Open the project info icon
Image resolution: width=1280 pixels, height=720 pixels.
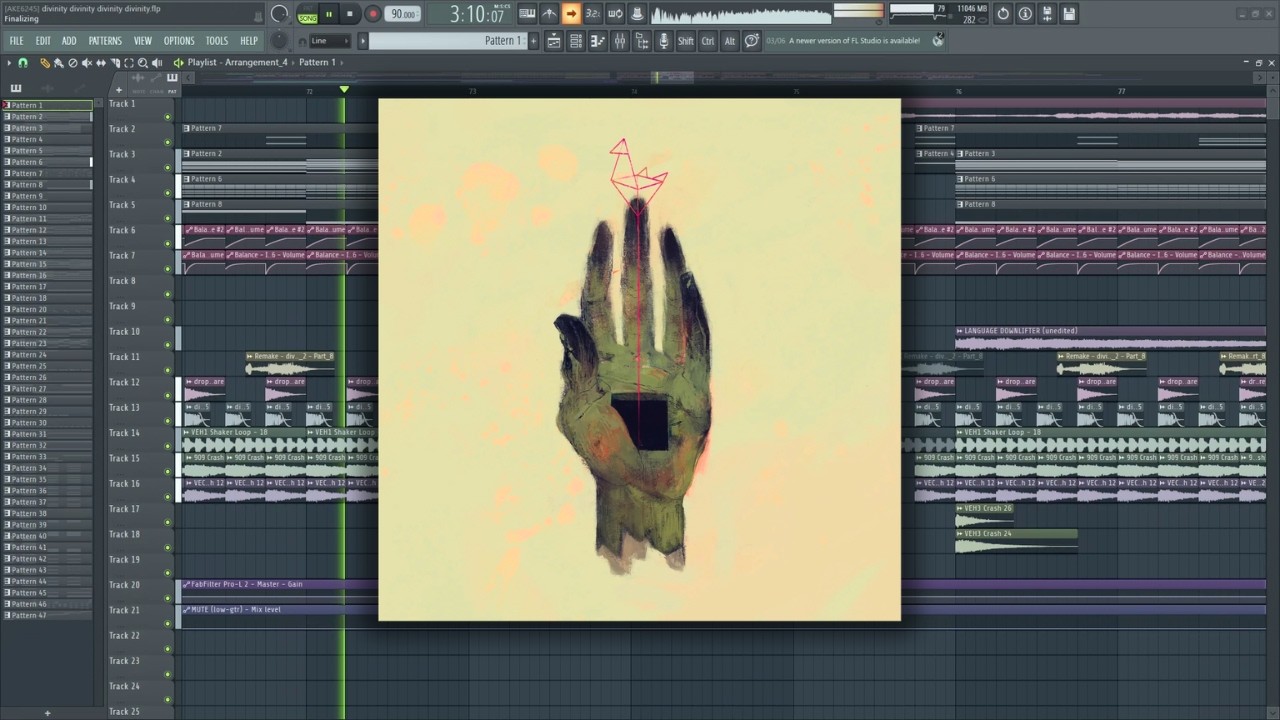1026,14
